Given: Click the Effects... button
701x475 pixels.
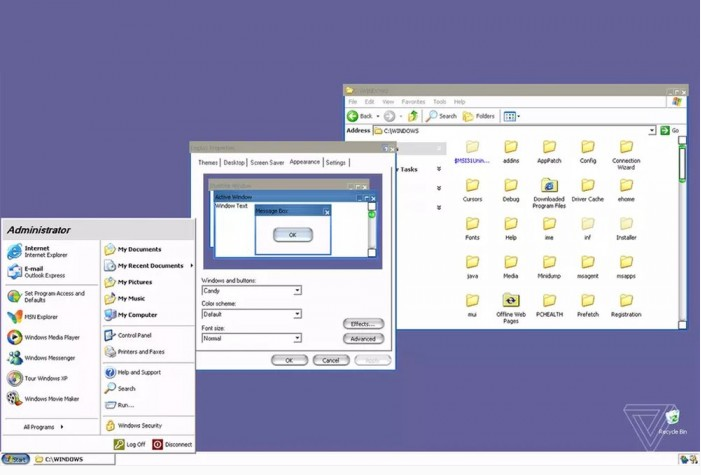Looking at the screenshot, I should 362,324.
